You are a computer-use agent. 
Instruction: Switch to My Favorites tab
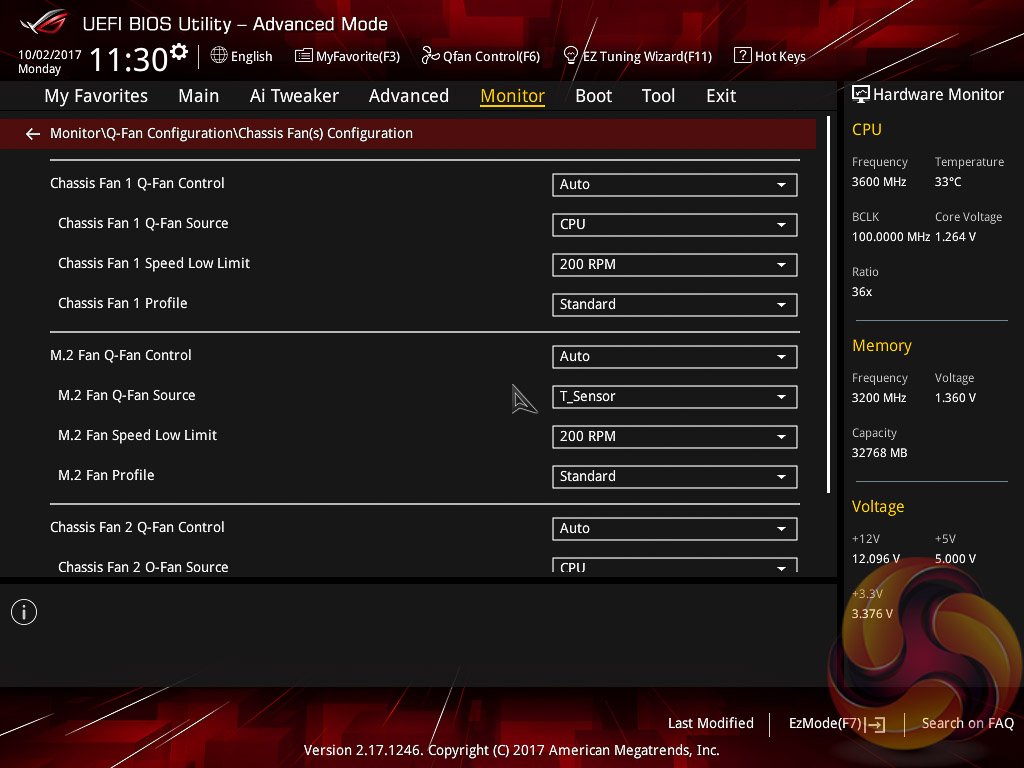[96, 96]
